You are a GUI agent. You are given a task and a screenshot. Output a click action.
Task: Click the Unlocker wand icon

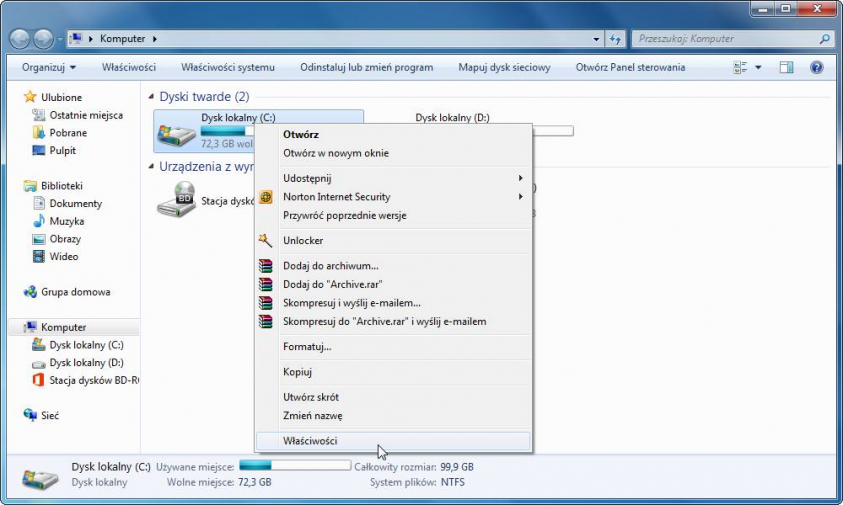pyautogui.click(x=265, y=241)
